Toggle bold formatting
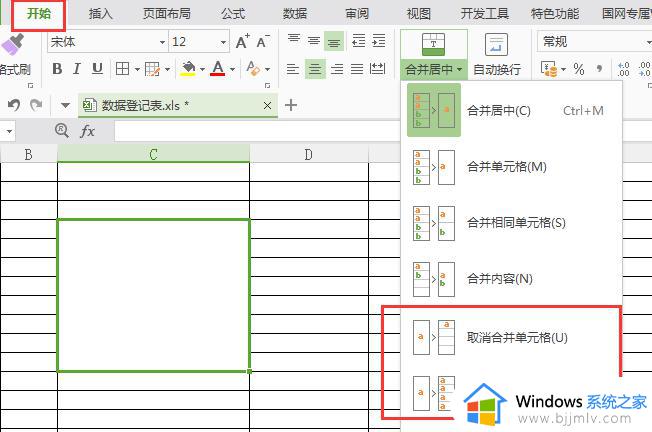 (57, 69)
